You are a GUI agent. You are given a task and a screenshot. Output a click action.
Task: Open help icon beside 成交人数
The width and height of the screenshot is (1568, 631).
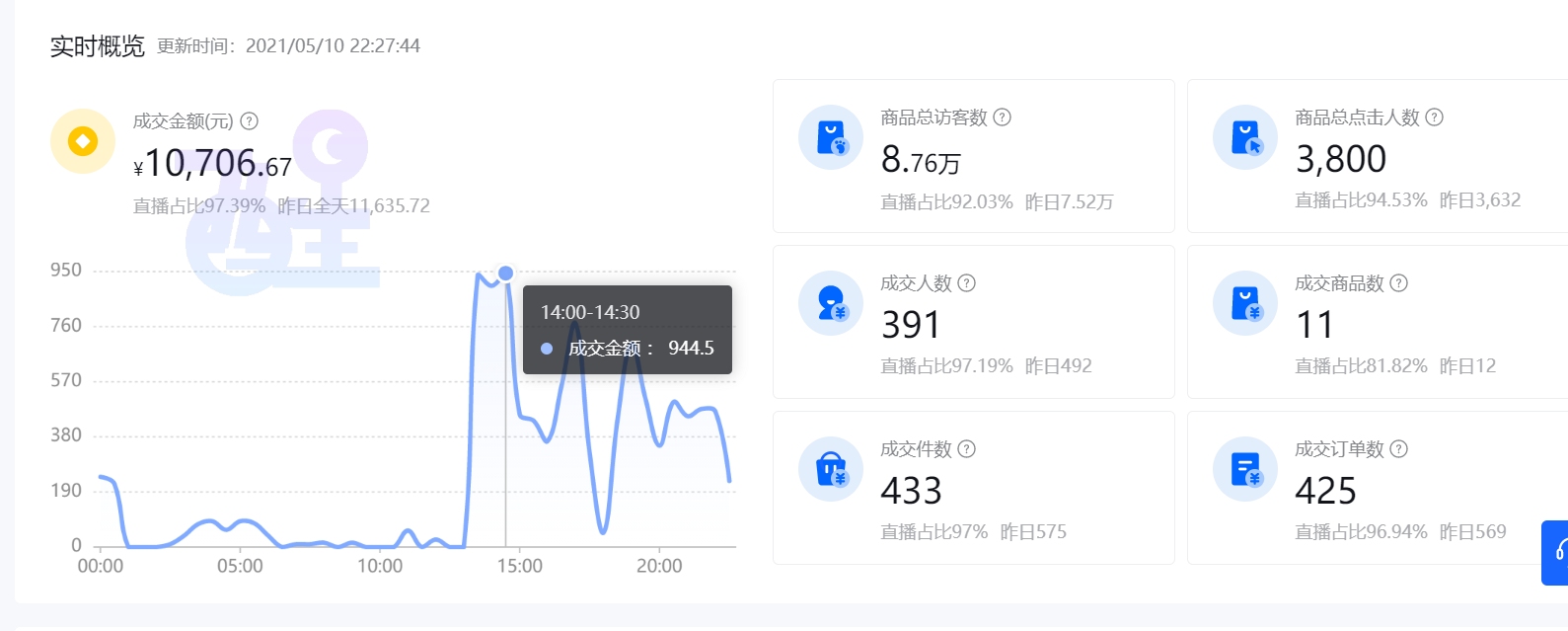click(967, 283)
